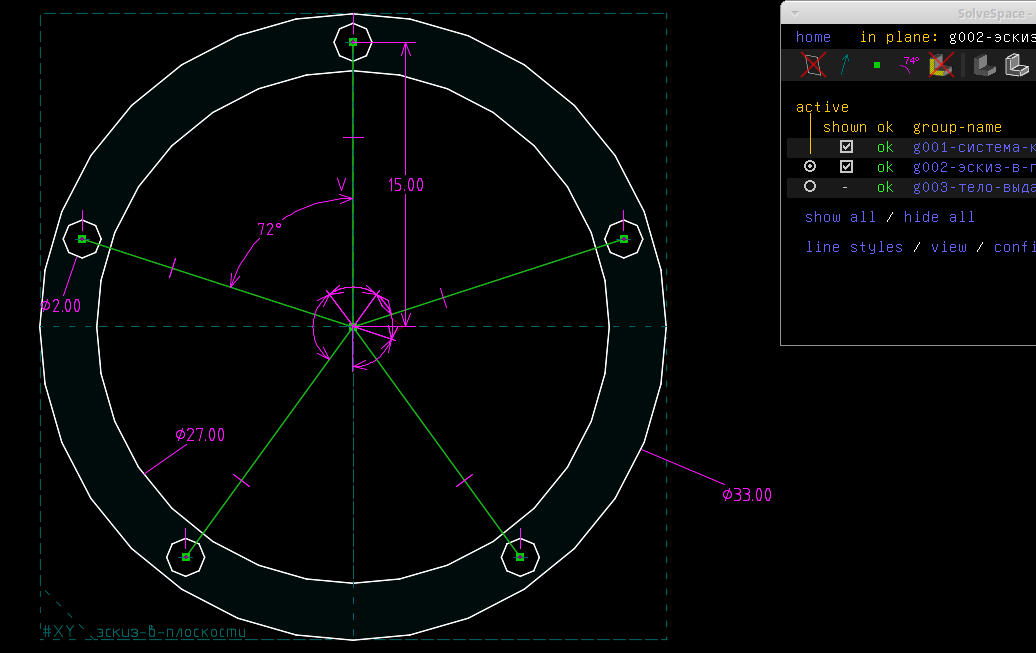1036x653 pixels.
Task: Click the #XY workplane label
Action: [58, 631]
